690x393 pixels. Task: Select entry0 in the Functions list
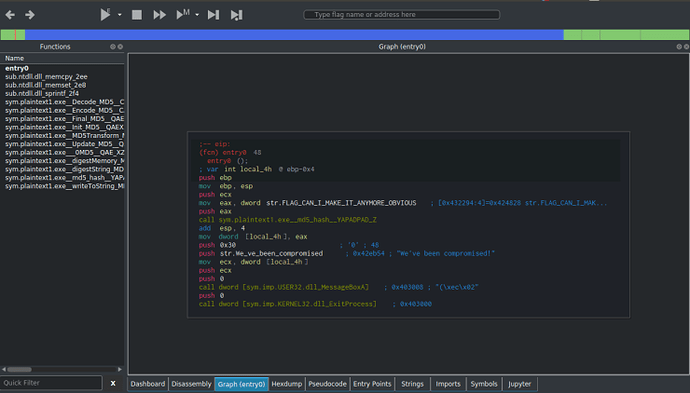[x=62, y=68]
